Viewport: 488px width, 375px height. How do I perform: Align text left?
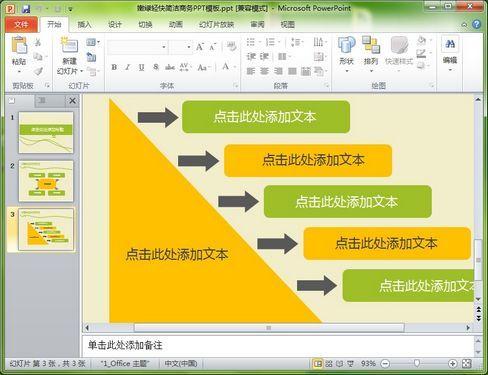[251, 71]
